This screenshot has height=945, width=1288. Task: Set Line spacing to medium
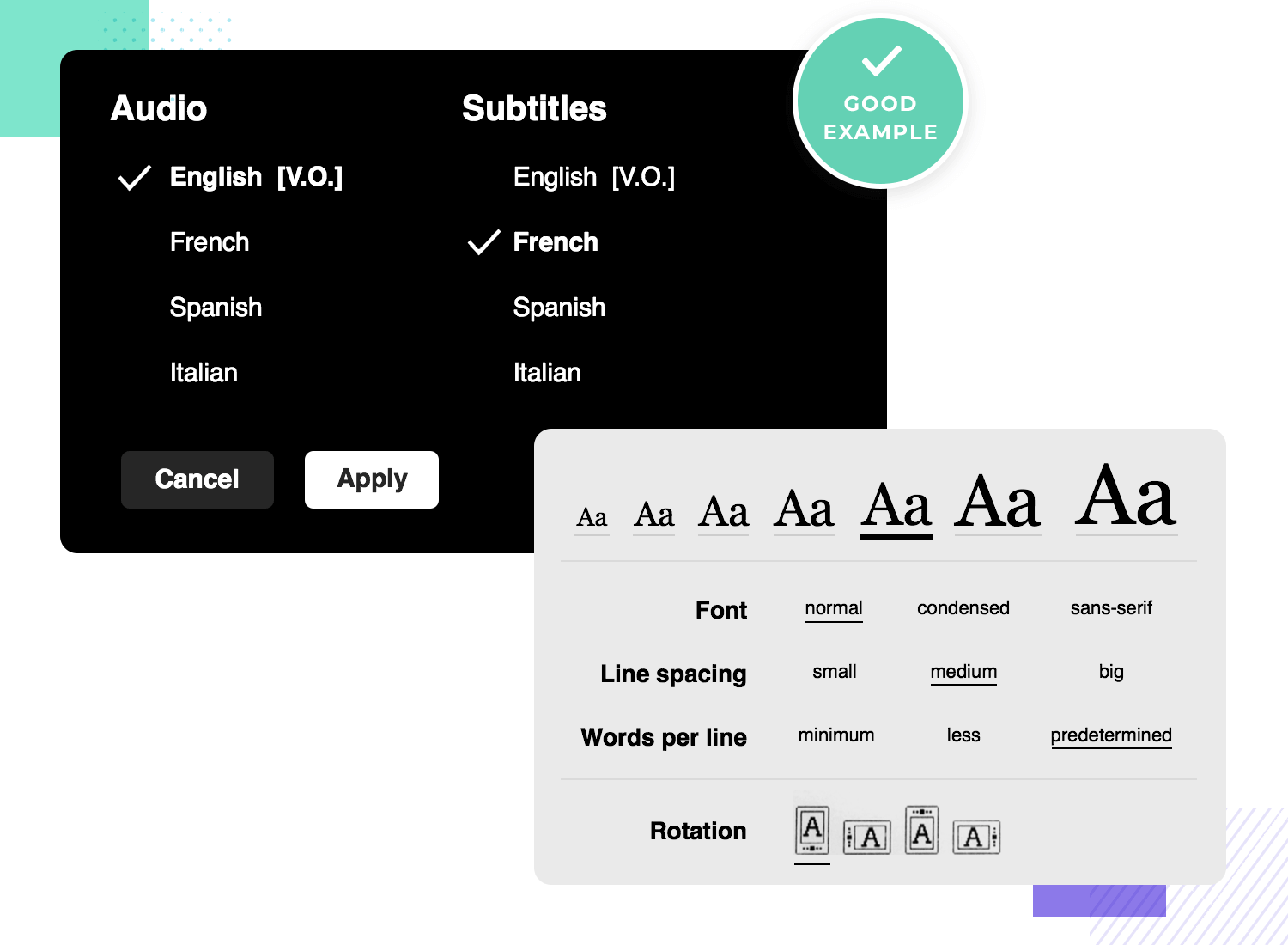(963, 672)
